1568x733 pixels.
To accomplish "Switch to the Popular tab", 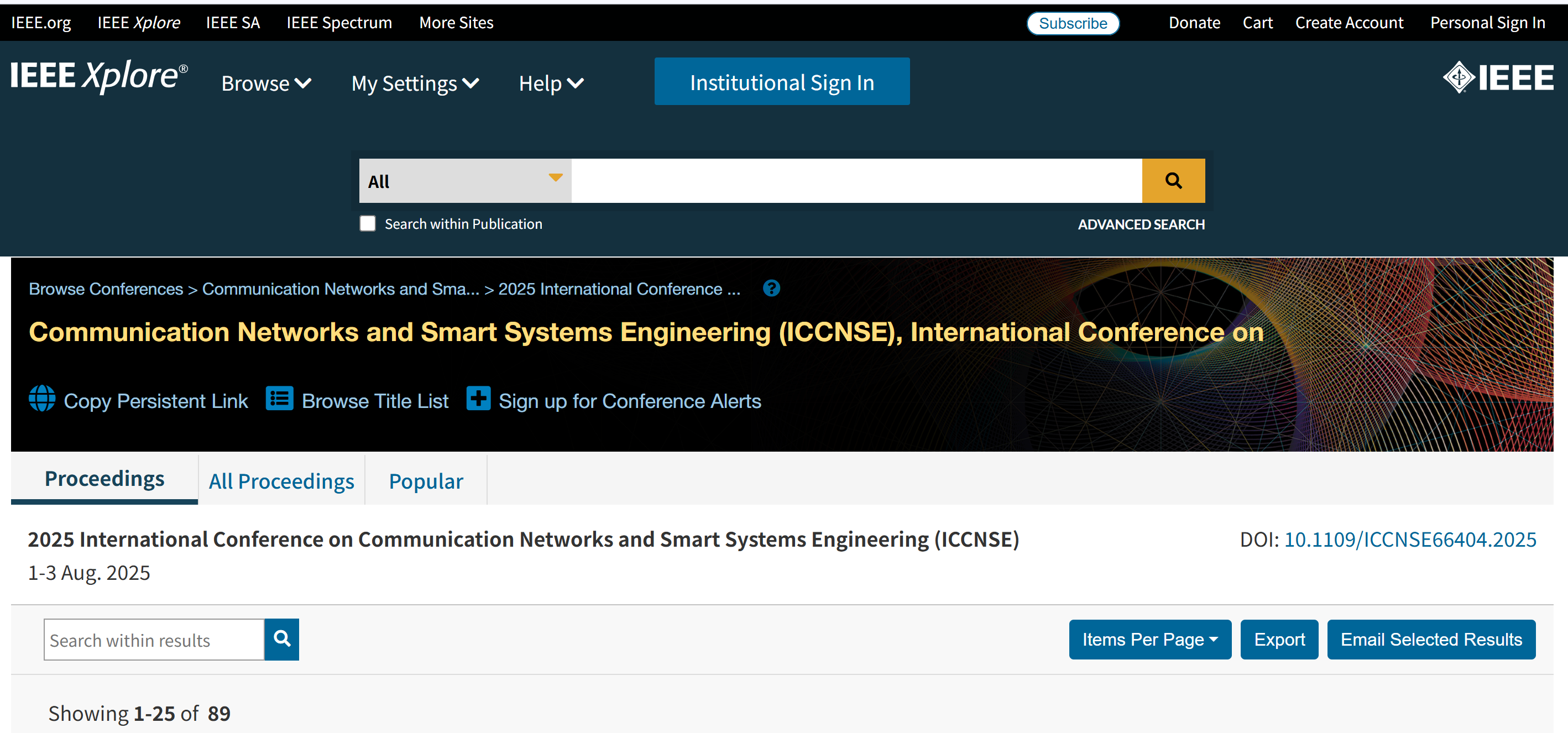I will (426, 481).
